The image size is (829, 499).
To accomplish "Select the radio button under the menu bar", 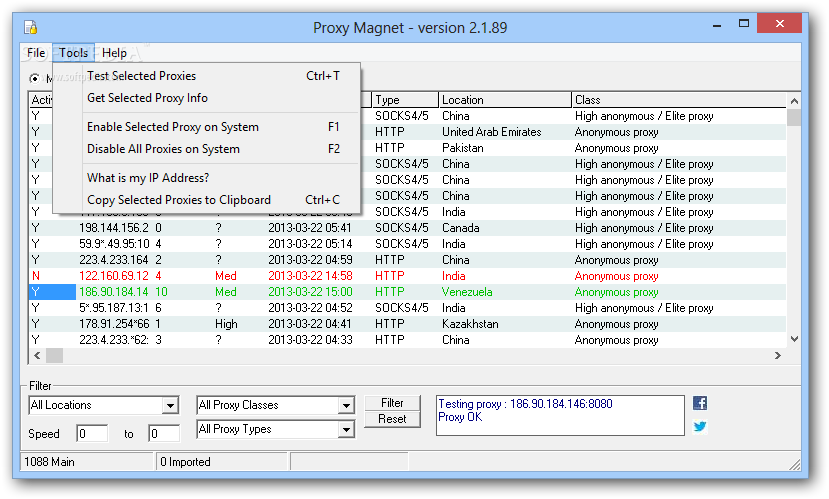I will 34,78.
